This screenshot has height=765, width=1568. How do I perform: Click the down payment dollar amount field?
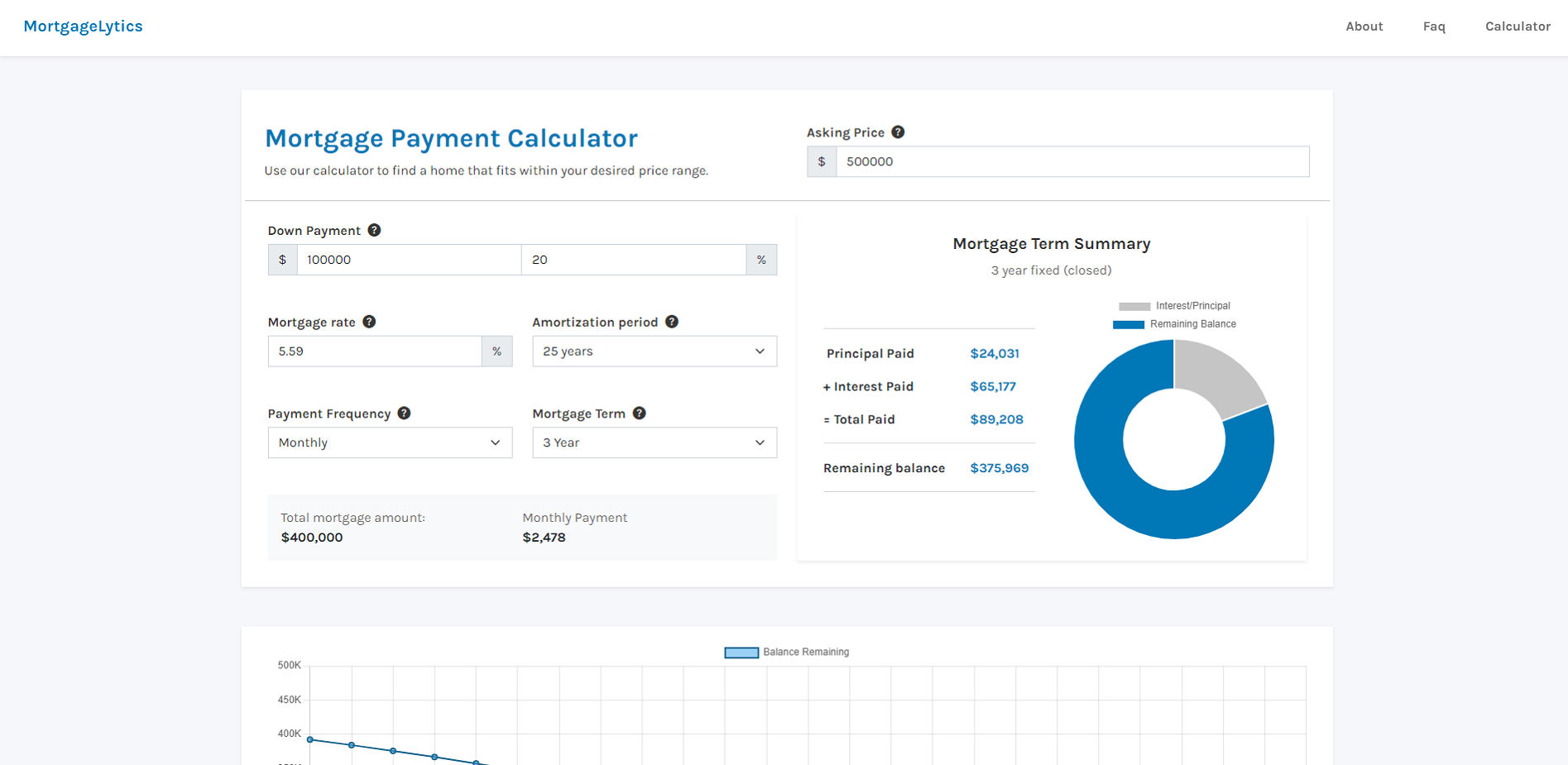tap(409, 260)
